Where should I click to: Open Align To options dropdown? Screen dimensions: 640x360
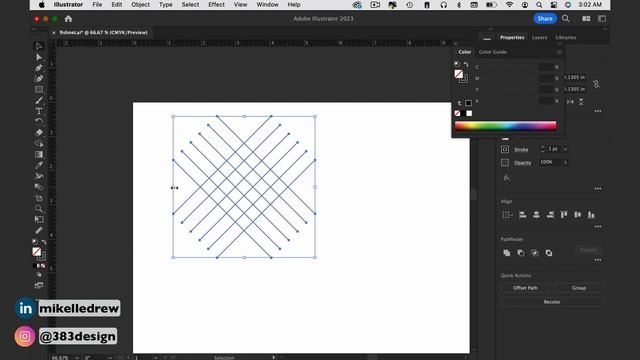507,215
